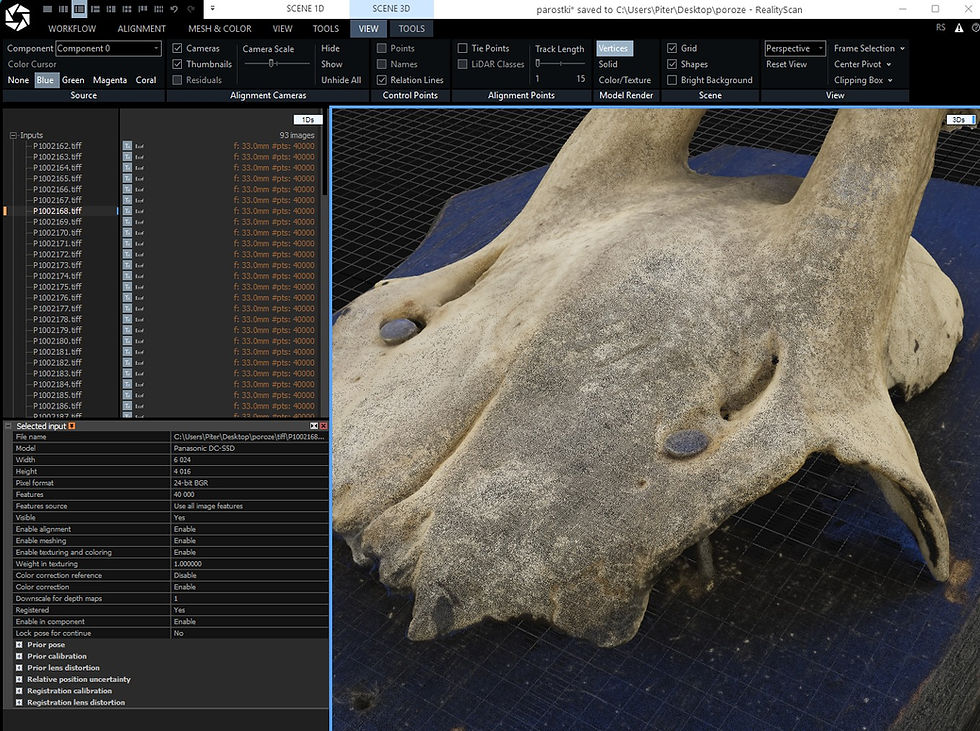Click the undo arrow in title bar
This screenshot has height=731, width=980.
(x=173, y=9)
